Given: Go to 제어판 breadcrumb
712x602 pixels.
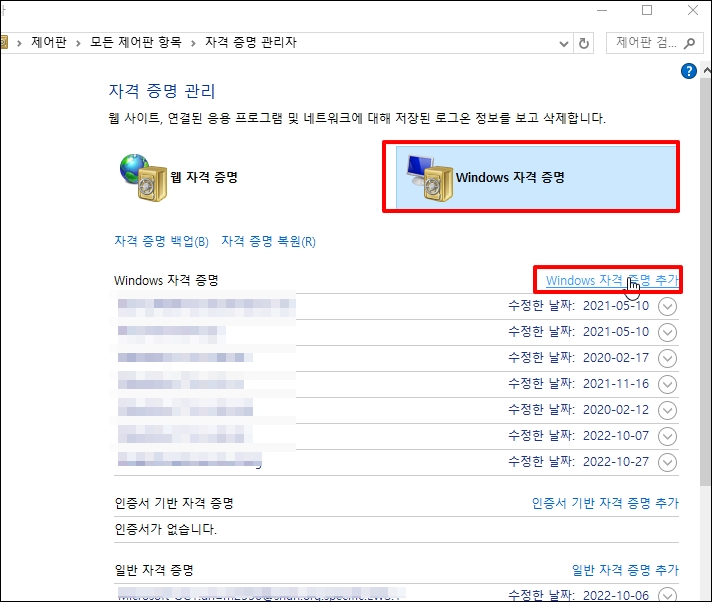Looking at the screenshot, I should point(49,42).
